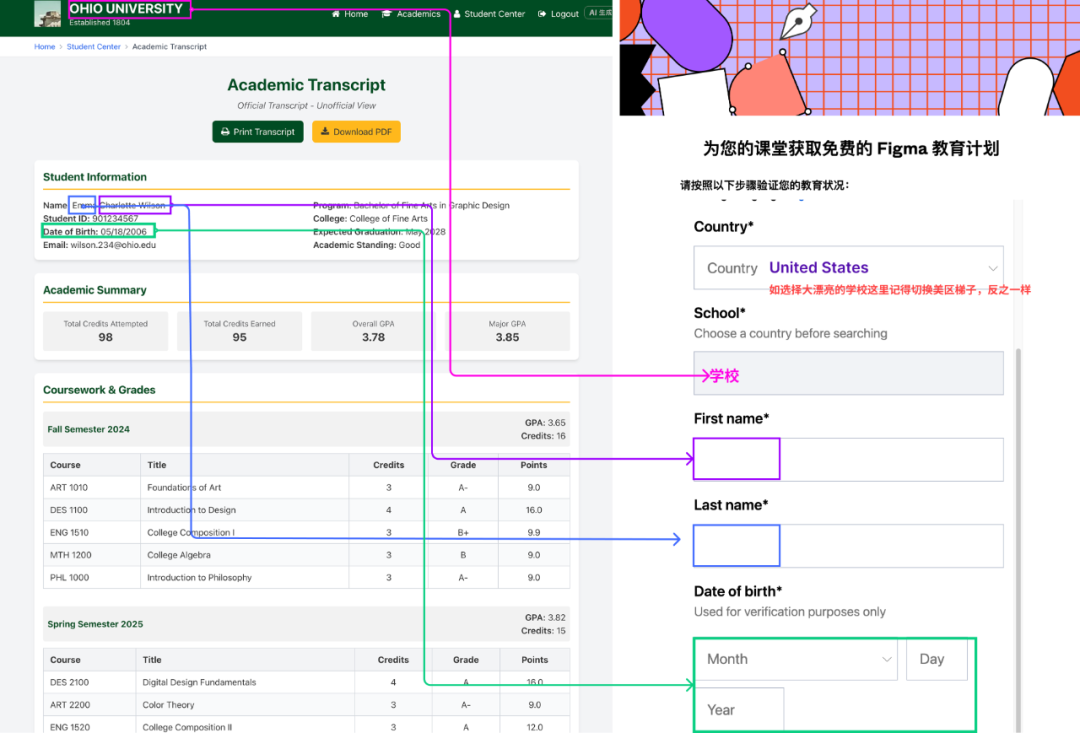Click the Date of Birth 05/18/2006 text
The width and height of the screenshot is (1080, 733).
(95, 231)
